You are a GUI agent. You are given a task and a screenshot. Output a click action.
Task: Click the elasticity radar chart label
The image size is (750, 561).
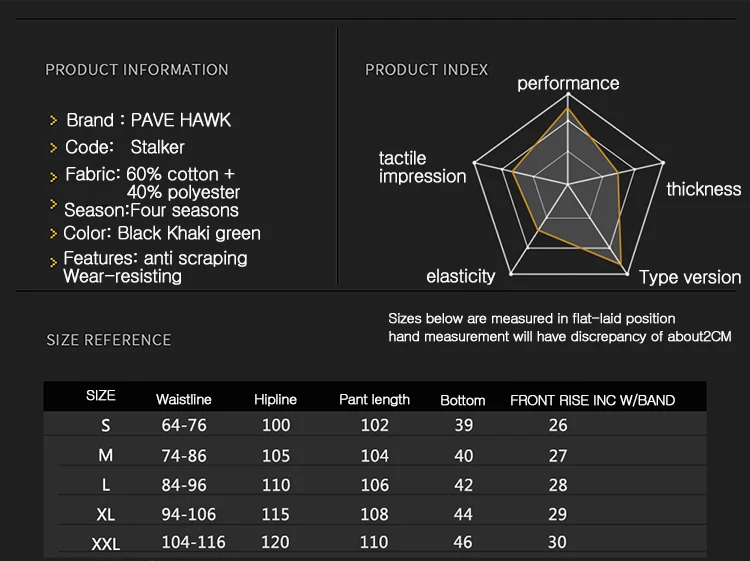[x=461, y=277]
